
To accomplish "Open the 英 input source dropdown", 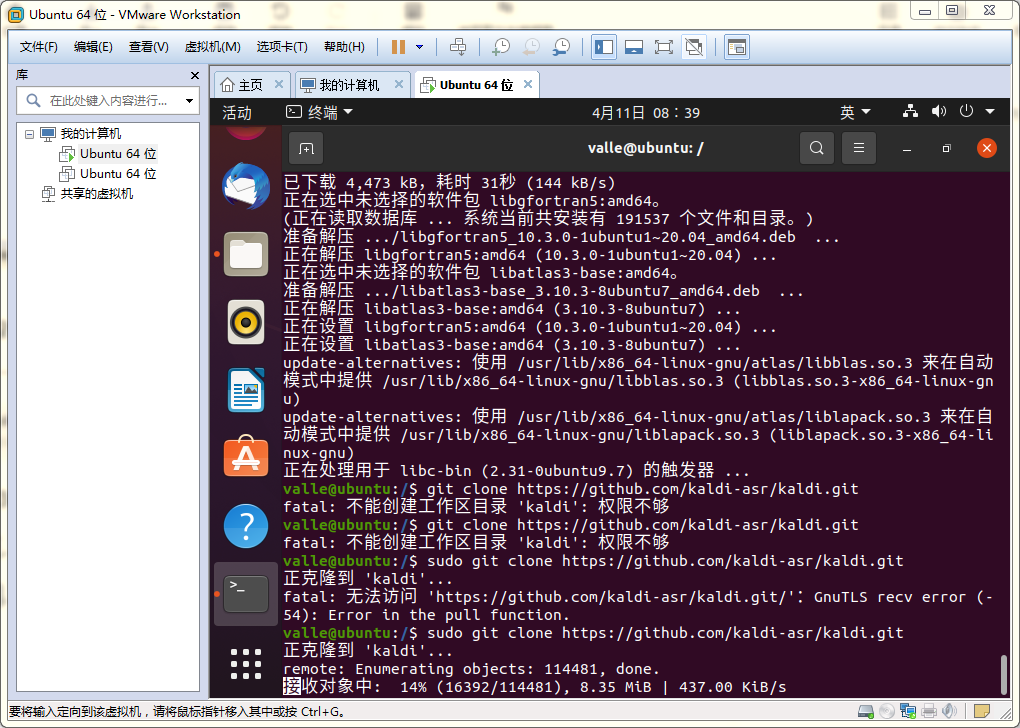I will tap(855, 113).
